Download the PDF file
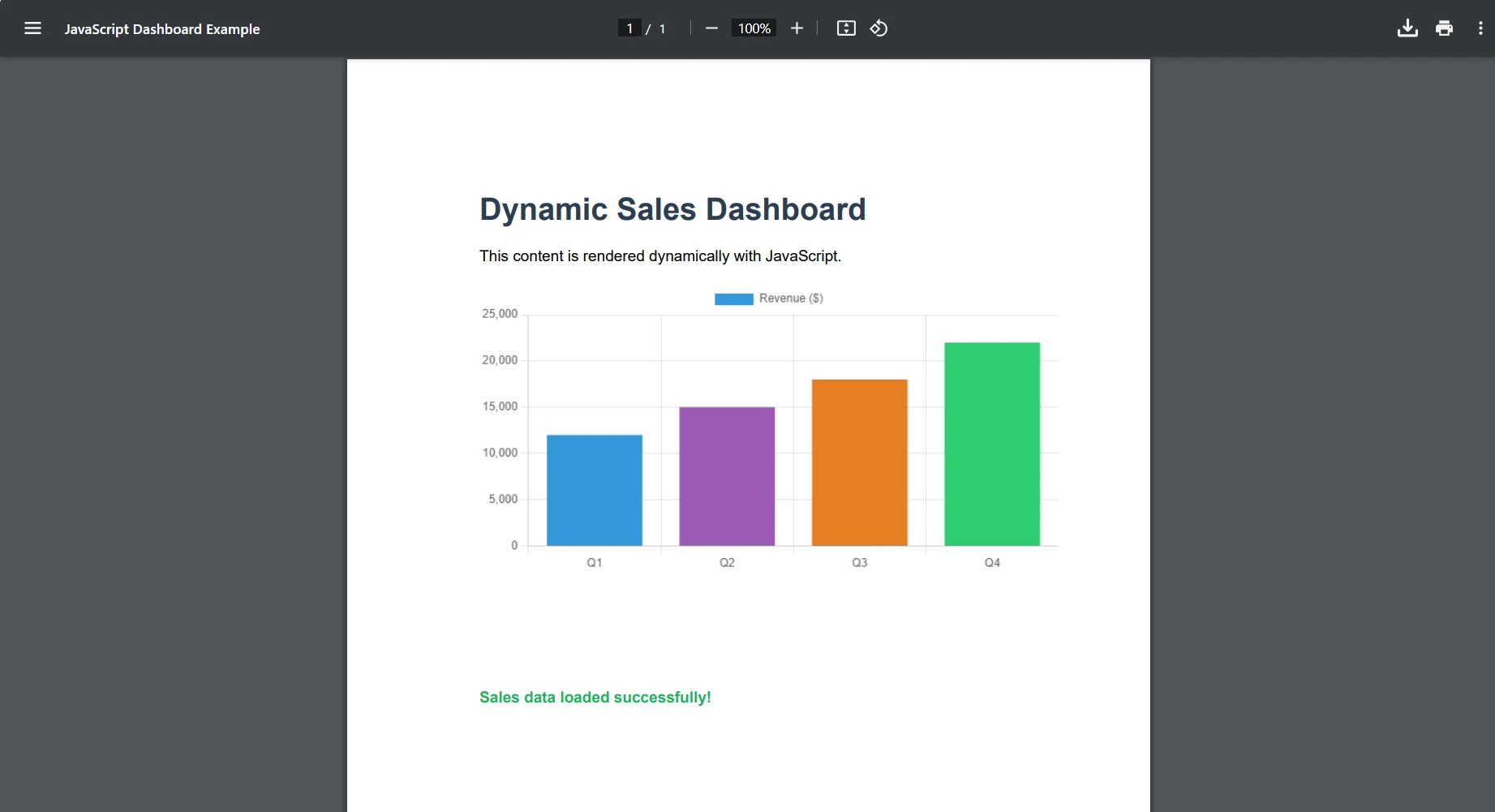Screen dimensions: 1495x812 click(x=1407, y=28)
